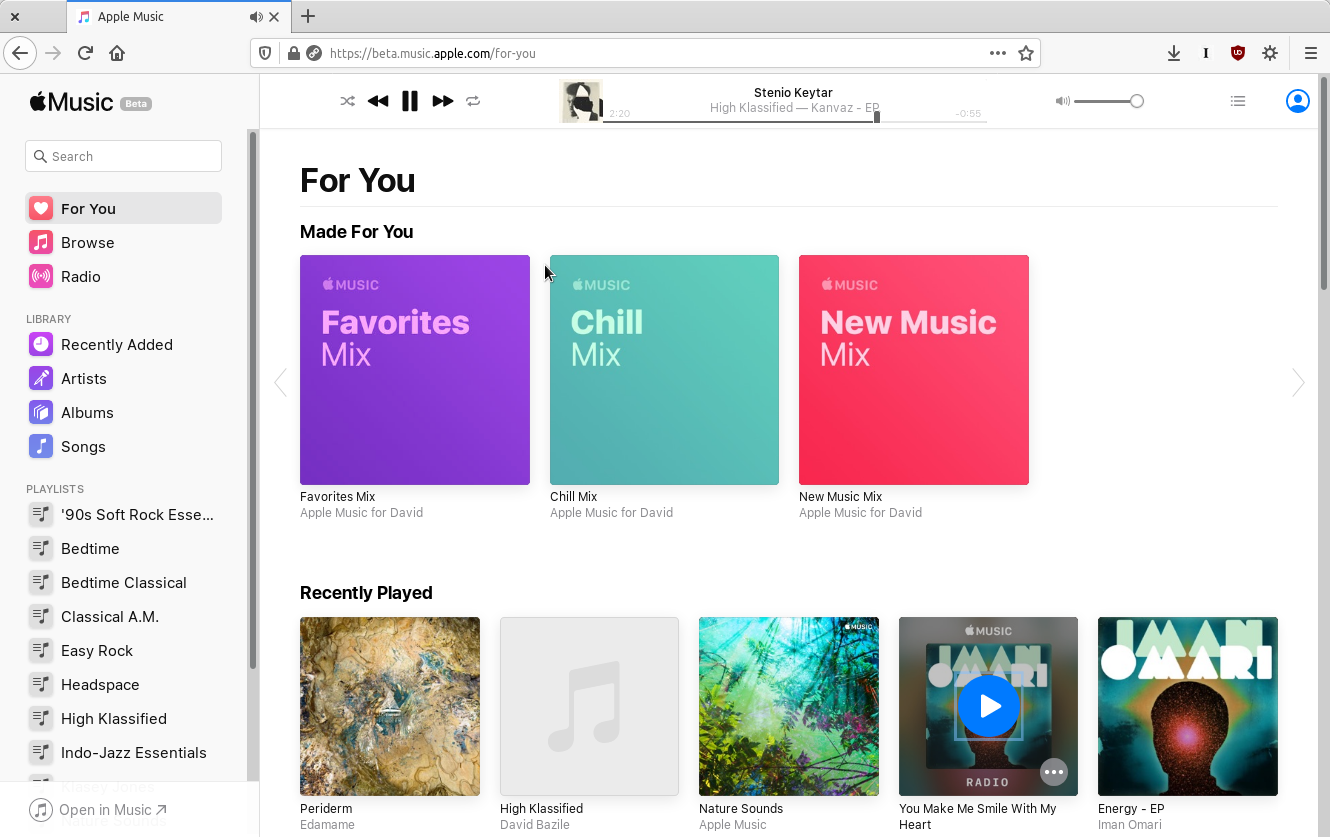Image resolution: width=1330 pixels, height=837 pixels.
Task: Click the Browse music note icon
Action: [40, 242]
